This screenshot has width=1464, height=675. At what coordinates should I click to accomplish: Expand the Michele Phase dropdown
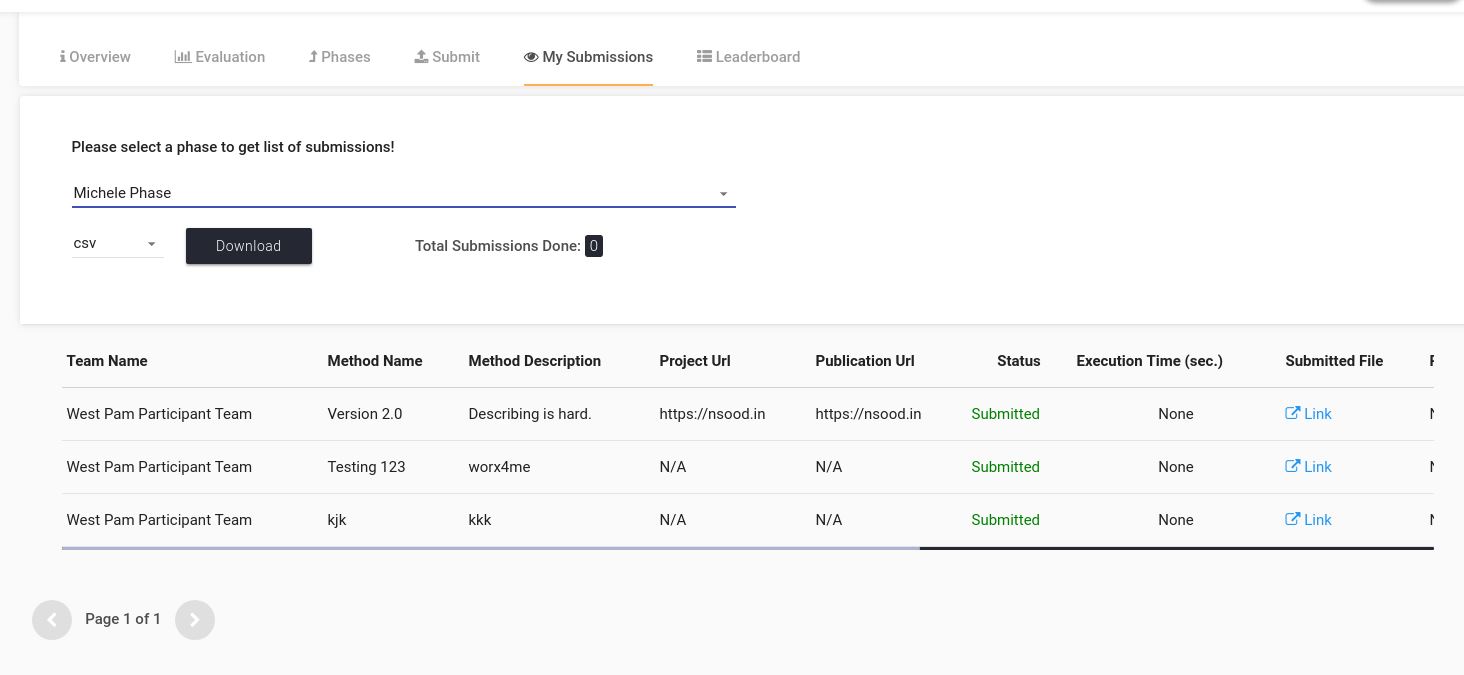(x=403, y=193)
